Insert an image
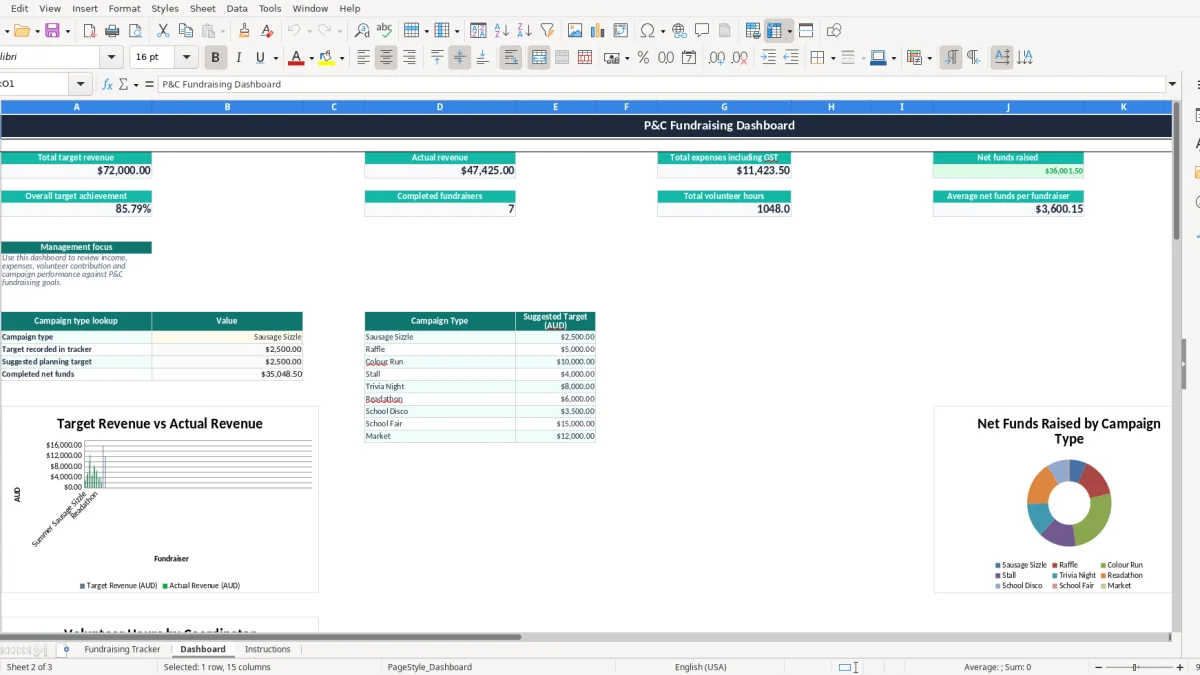Viewport: 1200px width, 675px height. (575, 31)
